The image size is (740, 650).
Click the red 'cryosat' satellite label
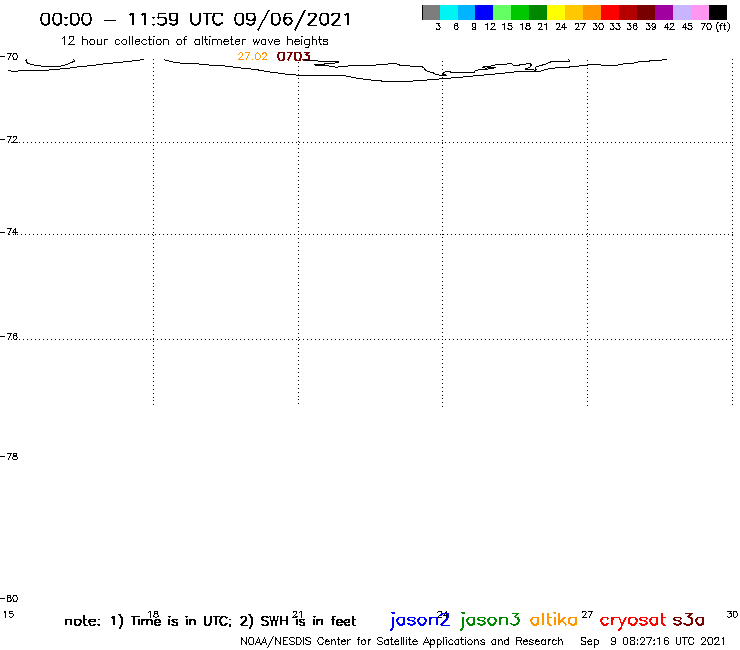coord(633,621)
